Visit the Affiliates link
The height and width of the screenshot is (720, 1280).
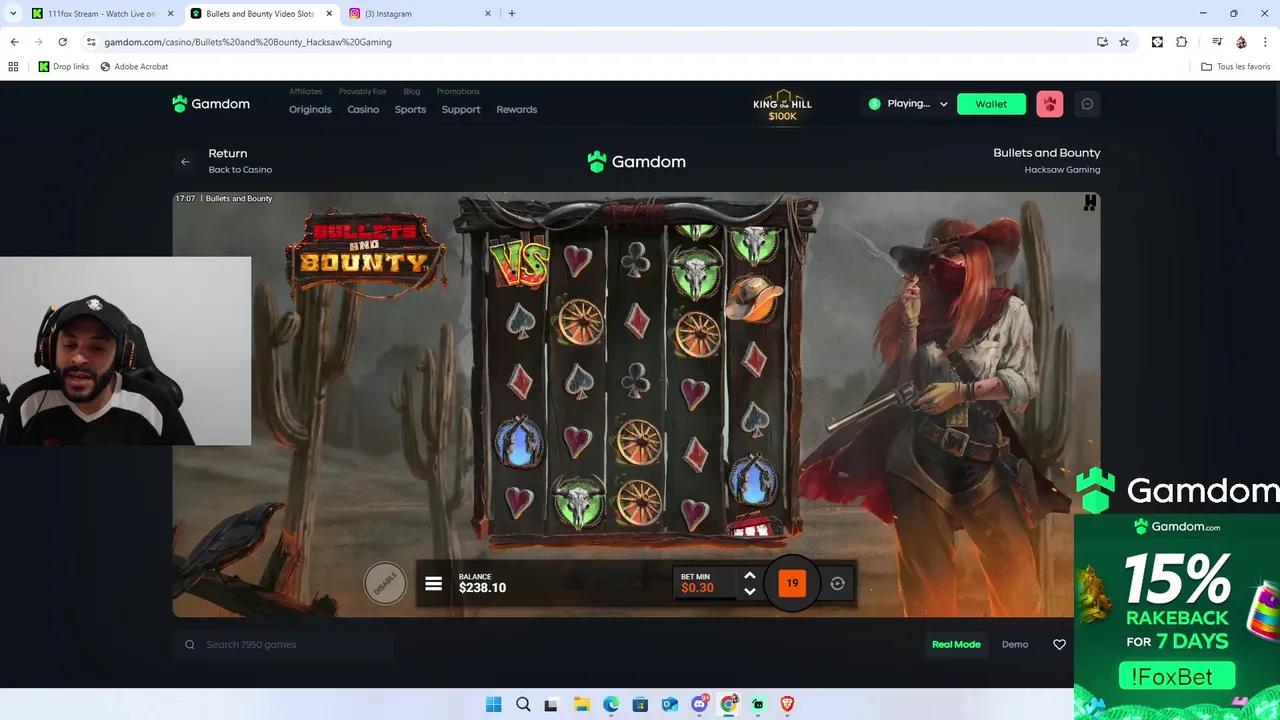[306, 92]
